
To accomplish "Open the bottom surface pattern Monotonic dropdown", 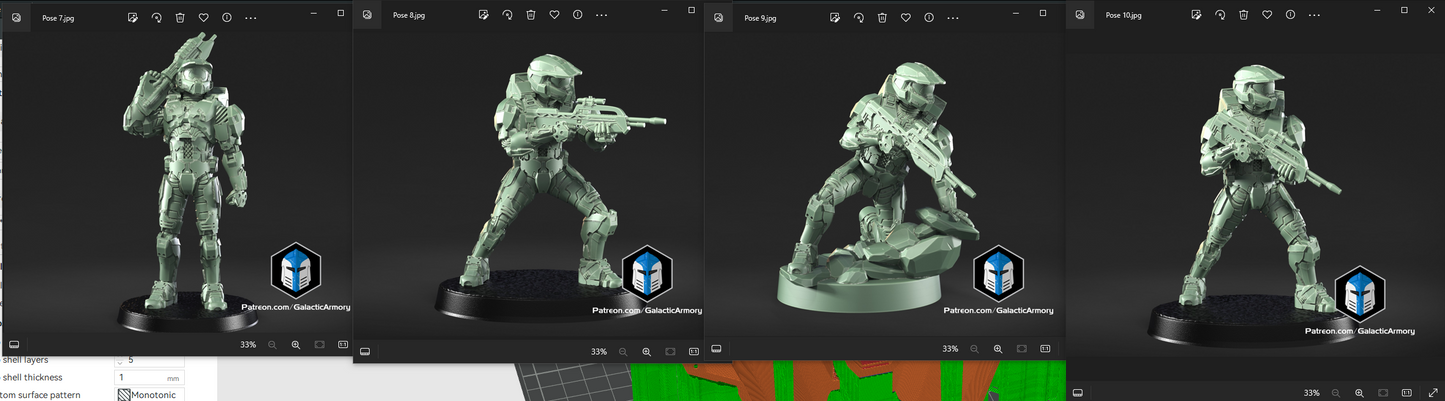I will click(150, 395).
